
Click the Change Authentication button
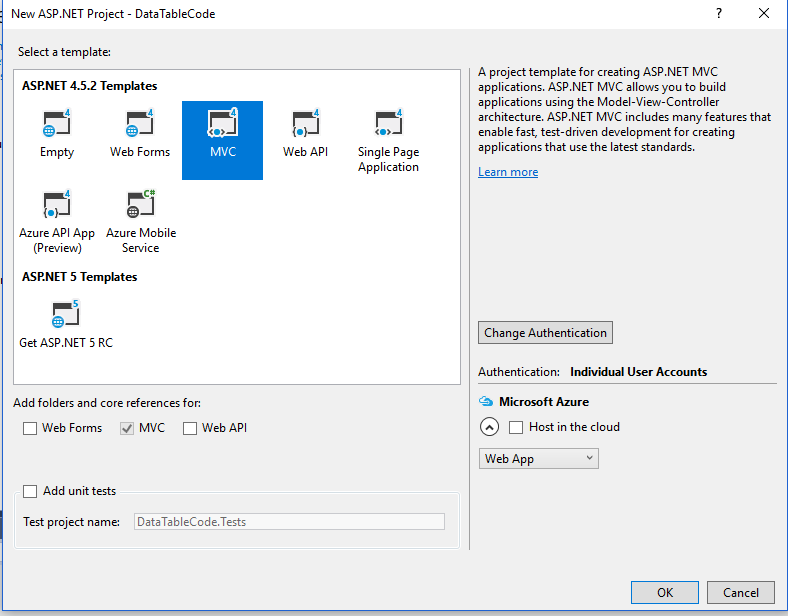pyautogui.click(x=545, y=333)
